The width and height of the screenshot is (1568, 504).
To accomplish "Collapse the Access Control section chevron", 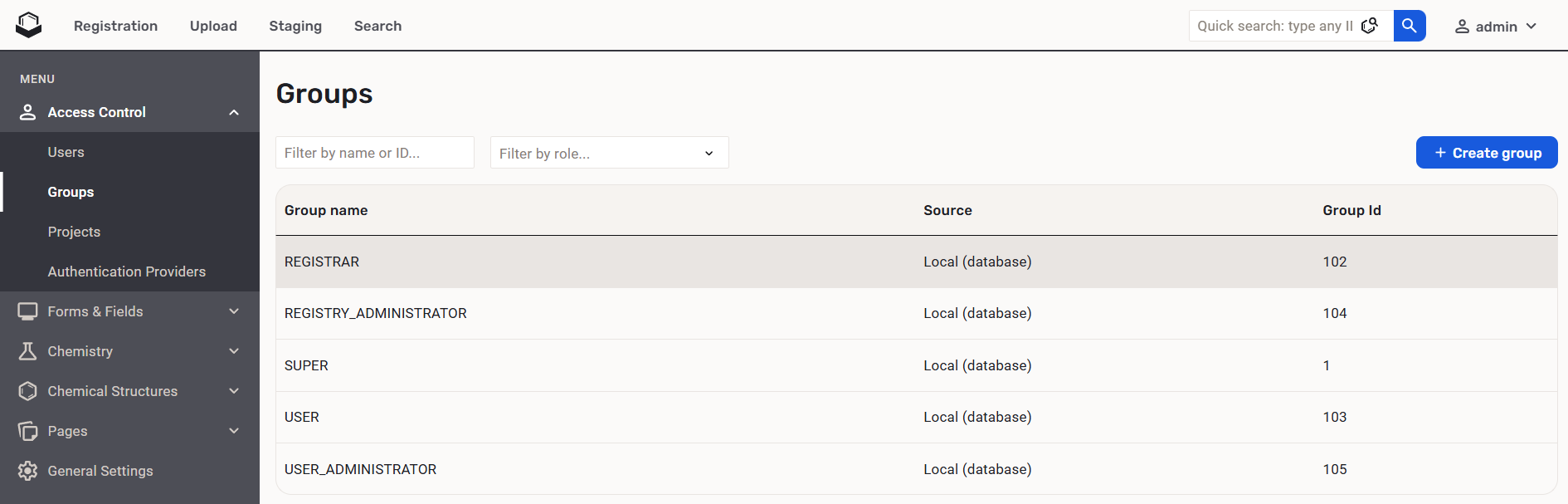I will tap(234, 112).
